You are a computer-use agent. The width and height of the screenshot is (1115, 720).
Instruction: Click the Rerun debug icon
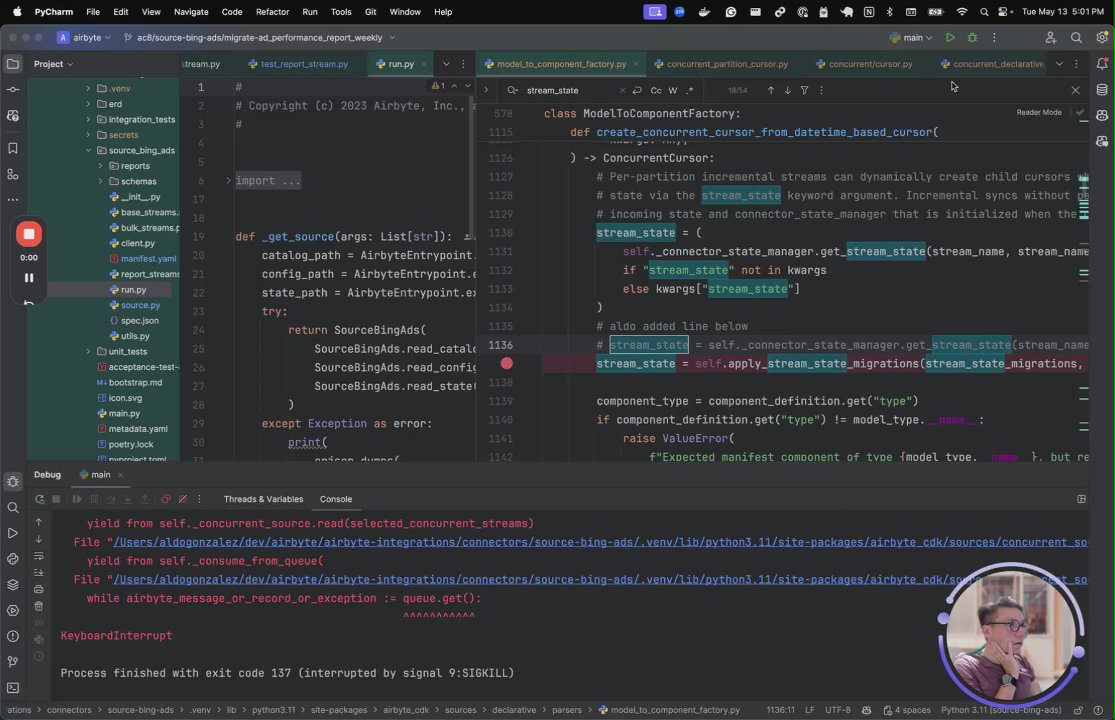click(39, 499)
